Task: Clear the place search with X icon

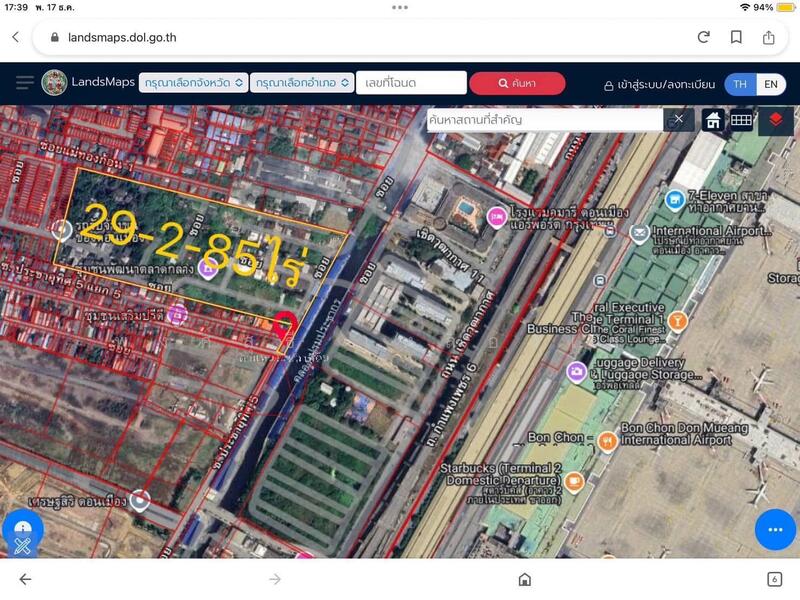Action: tap(678, 120)
